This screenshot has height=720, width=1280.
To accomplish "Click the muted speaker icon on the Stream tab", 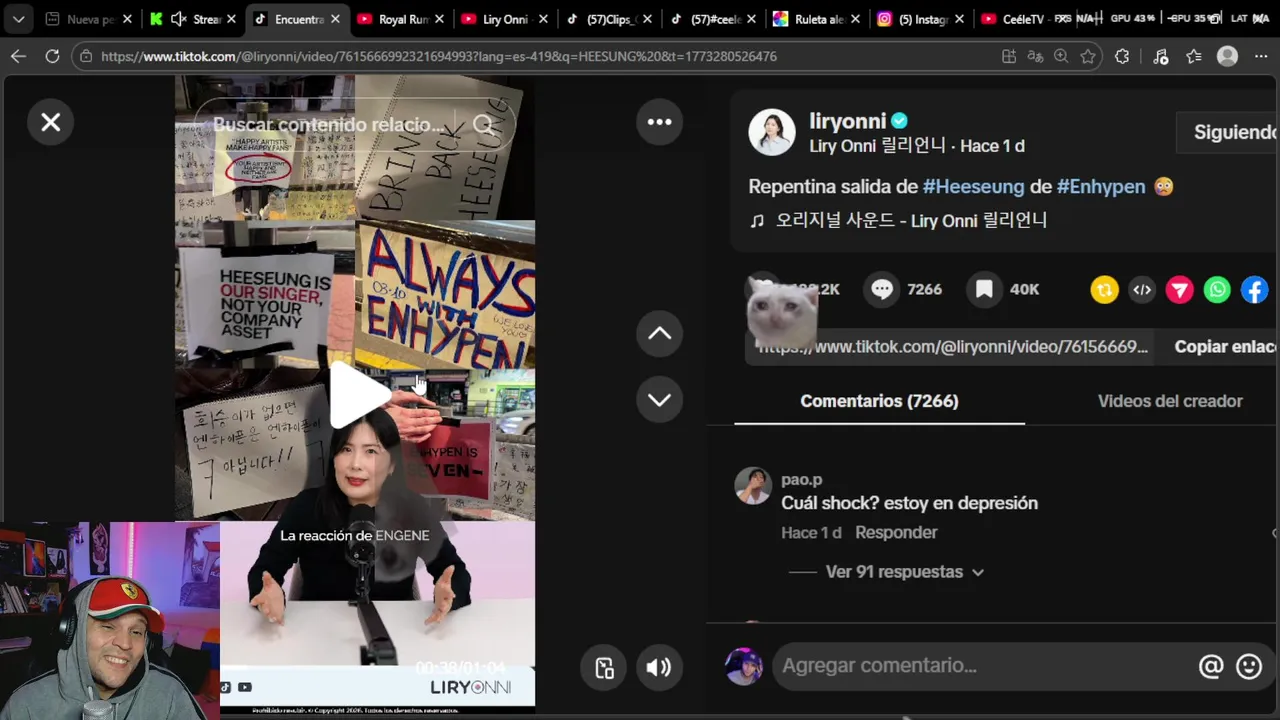I will (x=179, y=19).
